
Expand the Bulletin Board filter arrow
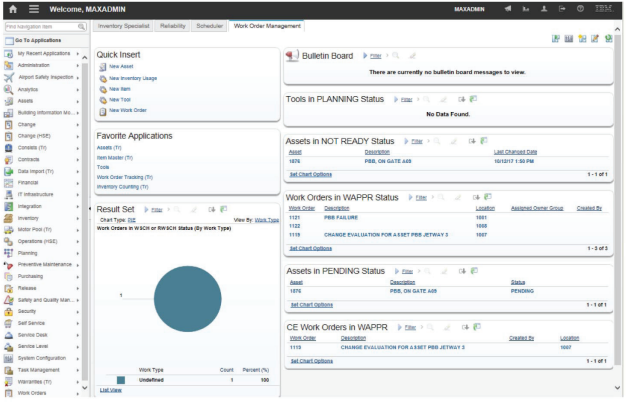(x=365, y=56)
